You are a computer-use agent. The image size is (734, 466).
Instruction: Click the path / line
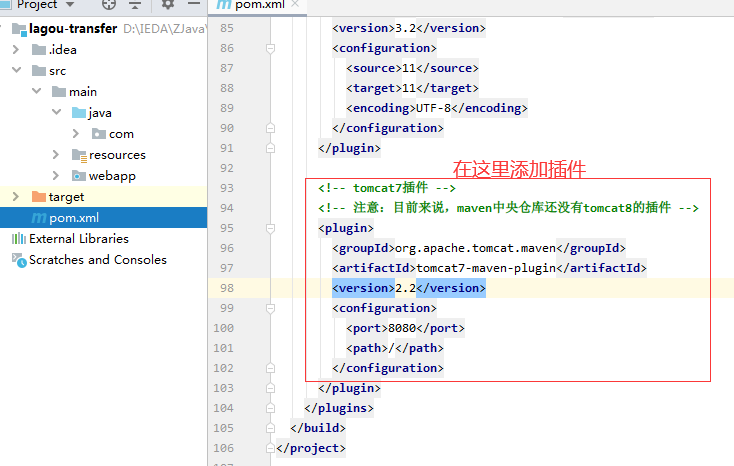[395, 348]
